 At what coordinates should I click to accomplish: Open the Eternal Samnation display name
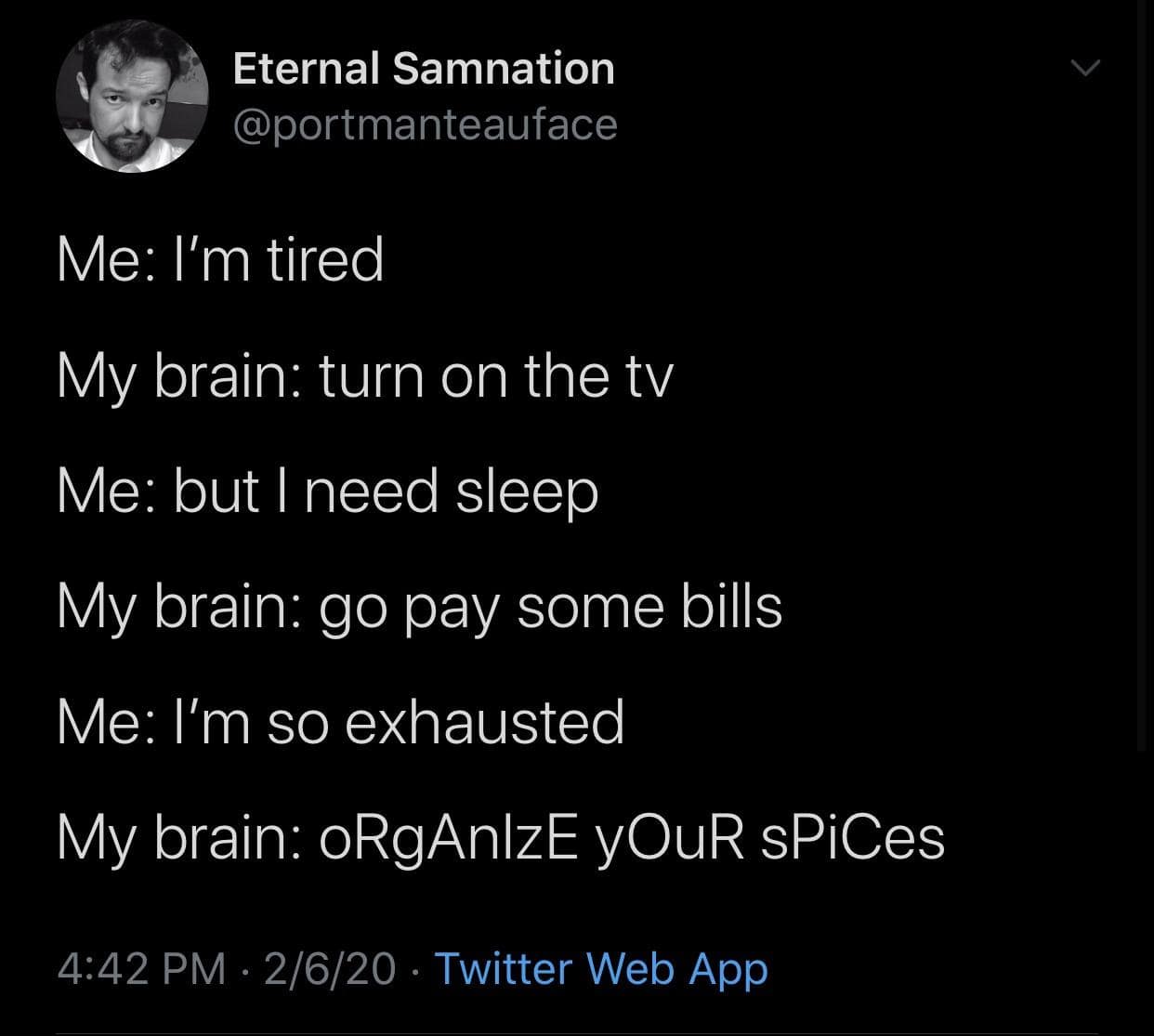[x=424, y=69]
